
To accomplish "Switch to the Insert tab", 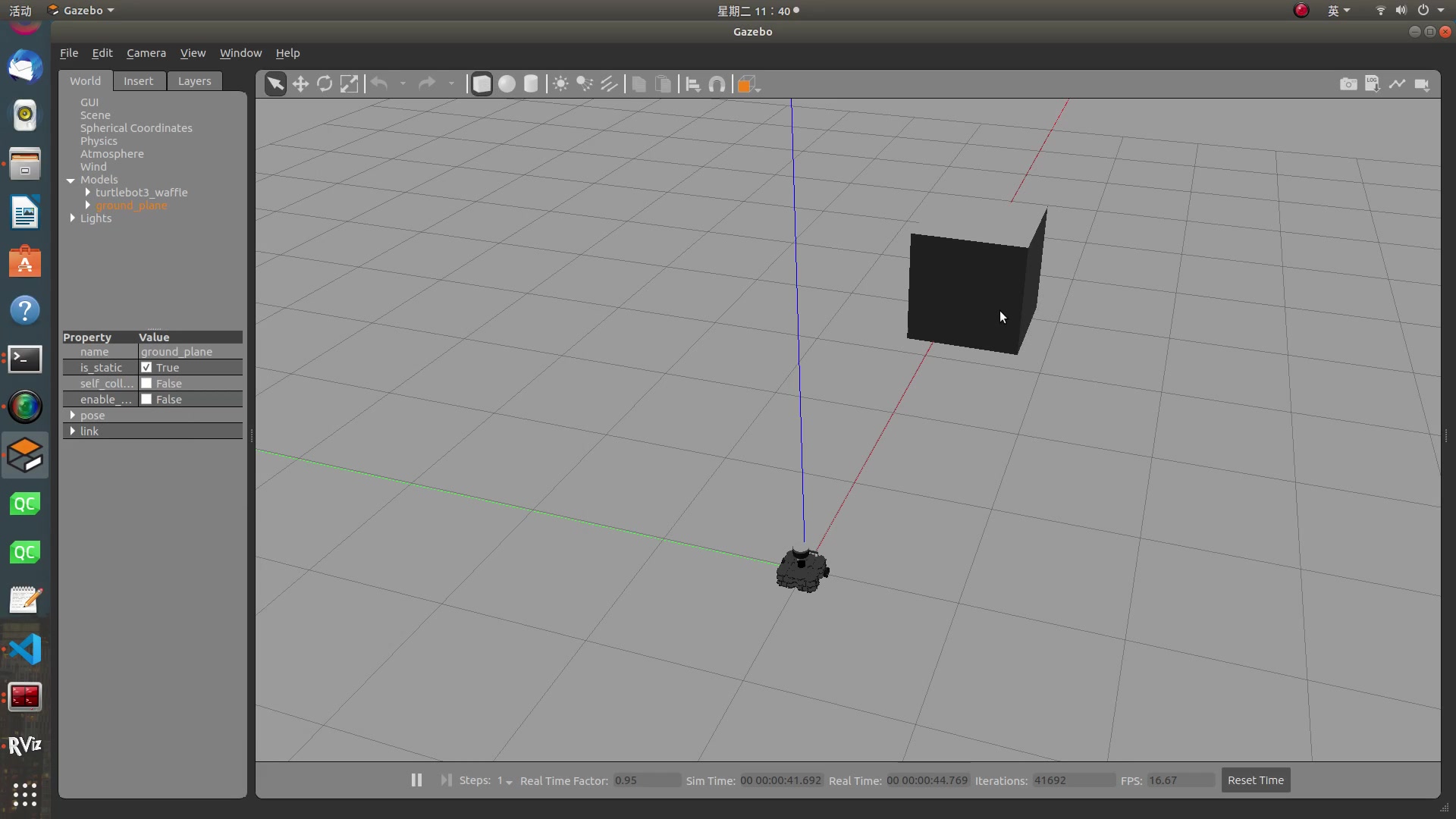I will 138,81.
